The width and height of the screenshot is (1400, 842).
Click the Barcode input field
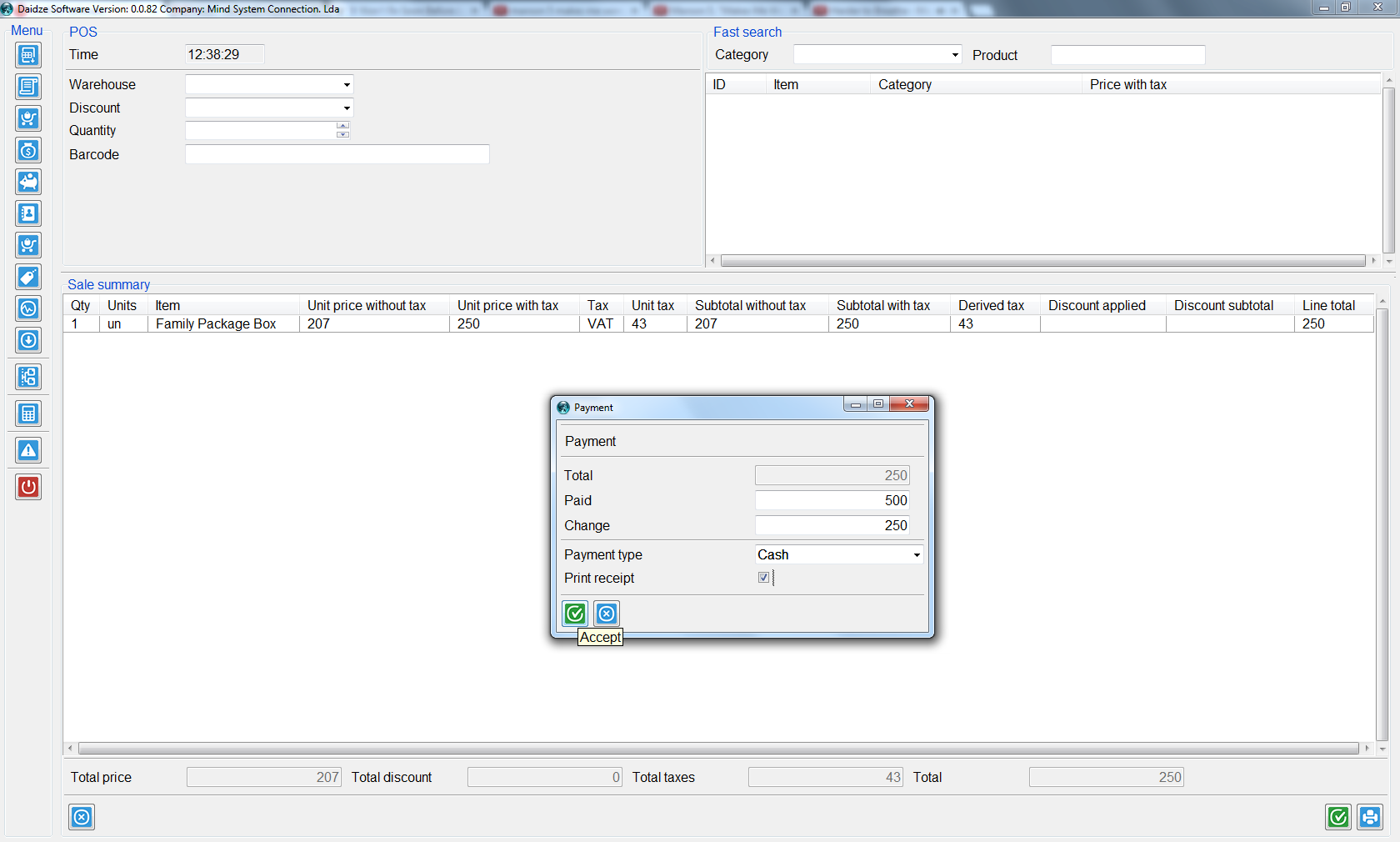click(x=337, y=154)
